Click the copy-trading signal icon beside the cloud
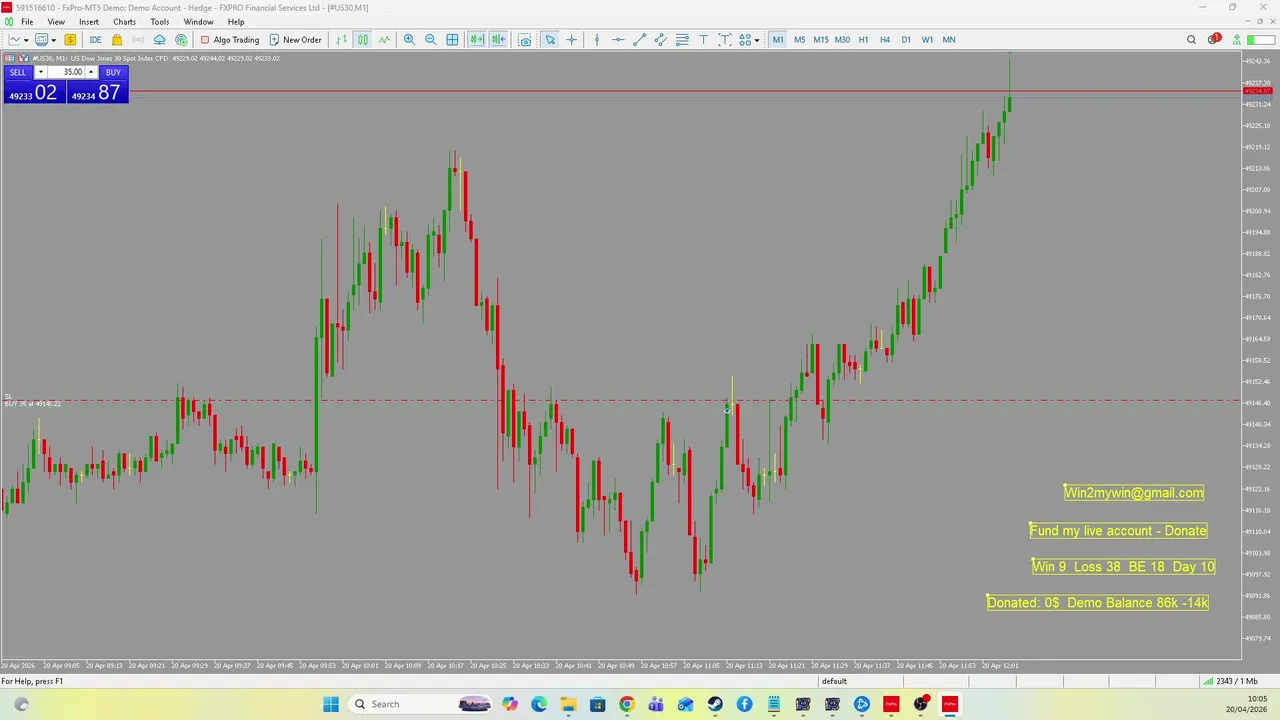 [x=181, y=40]
